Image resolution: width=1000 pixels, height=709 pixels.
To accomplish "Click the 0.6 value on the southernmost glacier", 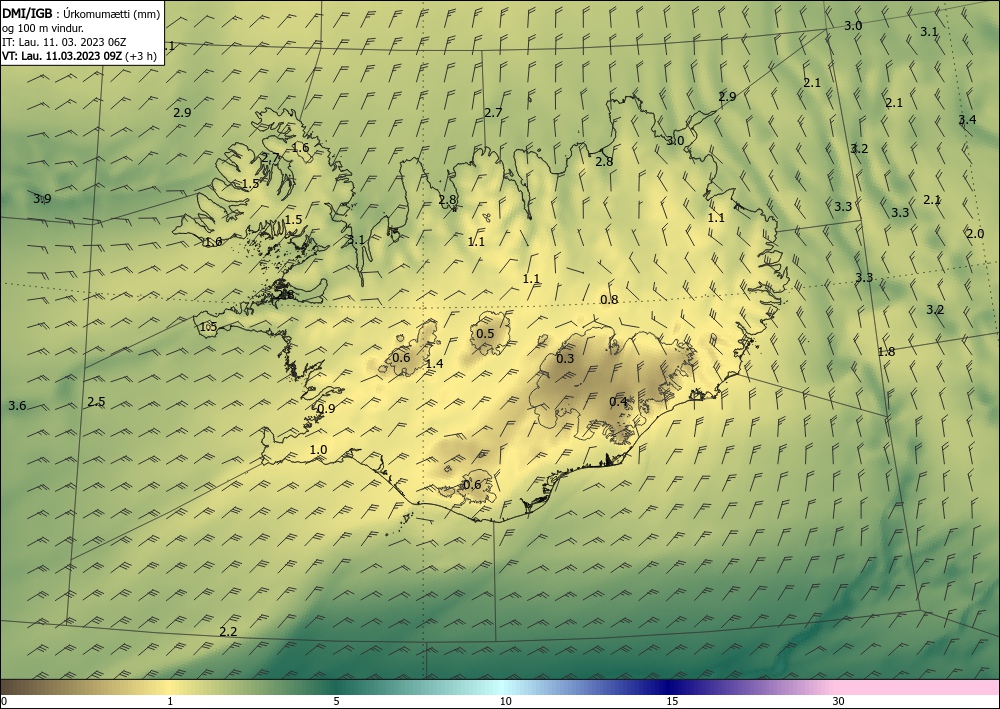I will 472,485.
